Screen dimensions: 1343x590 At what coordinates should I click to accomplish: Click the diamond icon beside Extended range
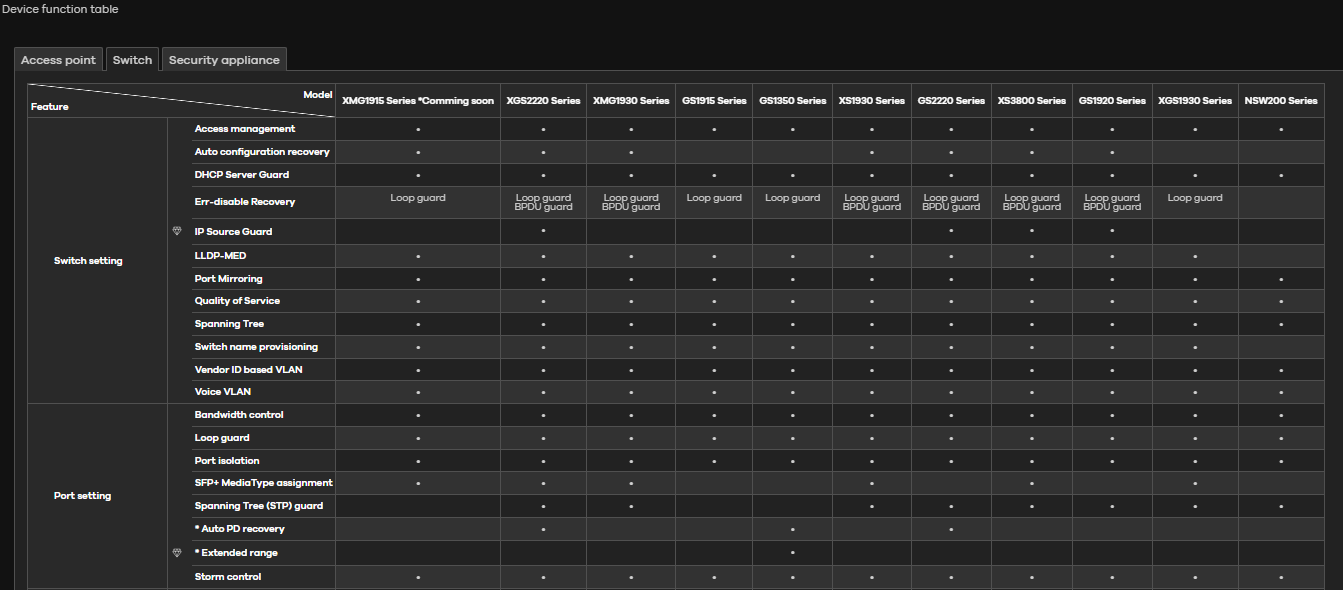(177, 552)
